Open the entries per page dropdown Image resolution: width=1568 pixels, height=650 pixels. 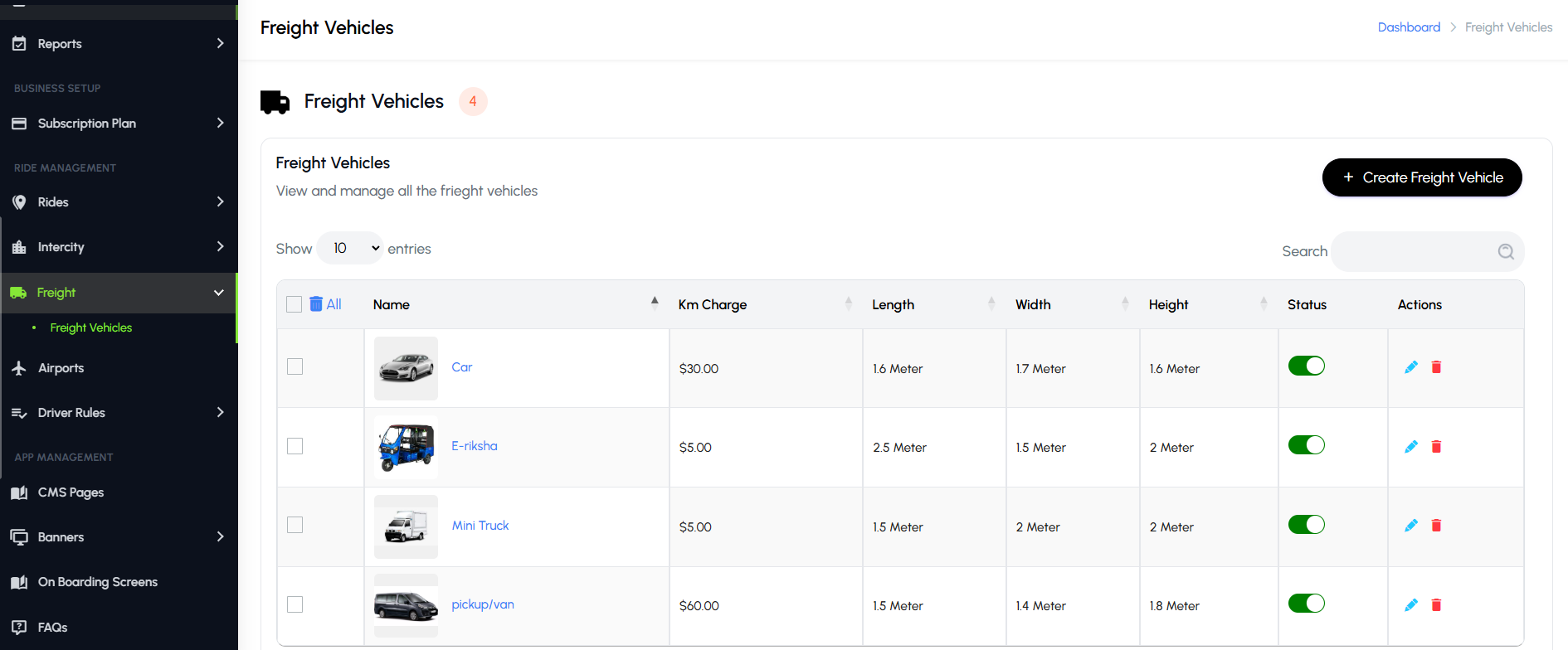tap(350, 248)
